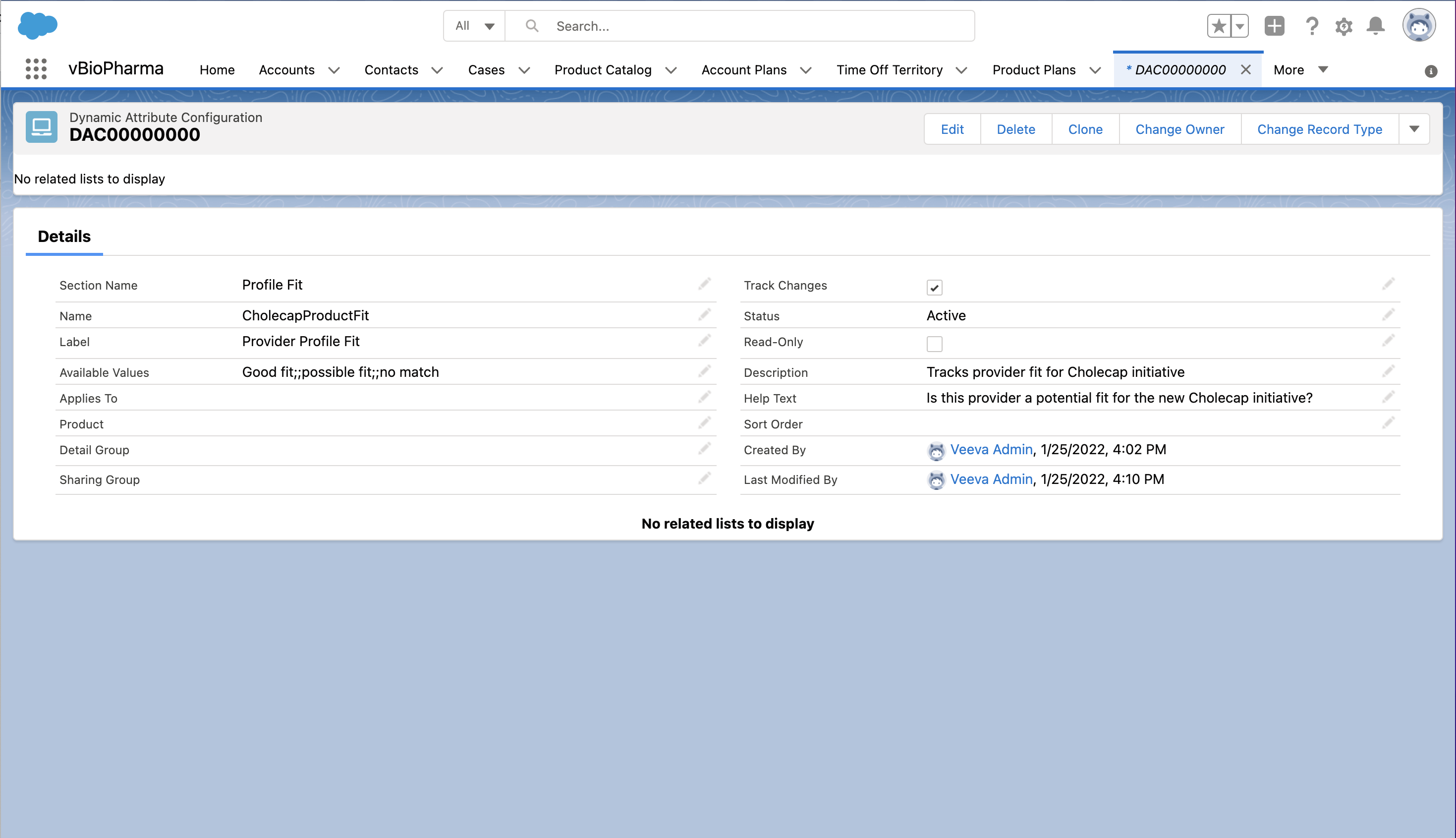Image resolution: width=1456 pixels, height=838 pixels.
Task: Expand the Accounts tab dropdown chevron
Action: click(x=334, y=70)
